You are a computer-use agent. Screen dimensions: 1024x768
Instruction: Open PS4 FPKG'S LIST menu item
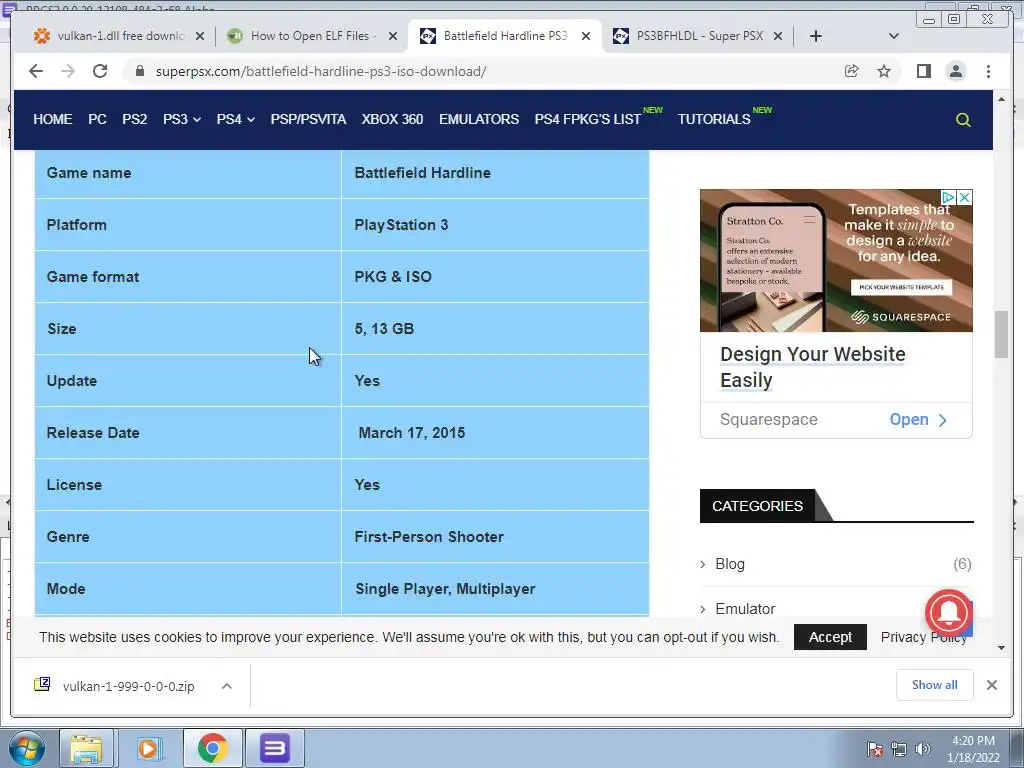[x=588, y=120]
